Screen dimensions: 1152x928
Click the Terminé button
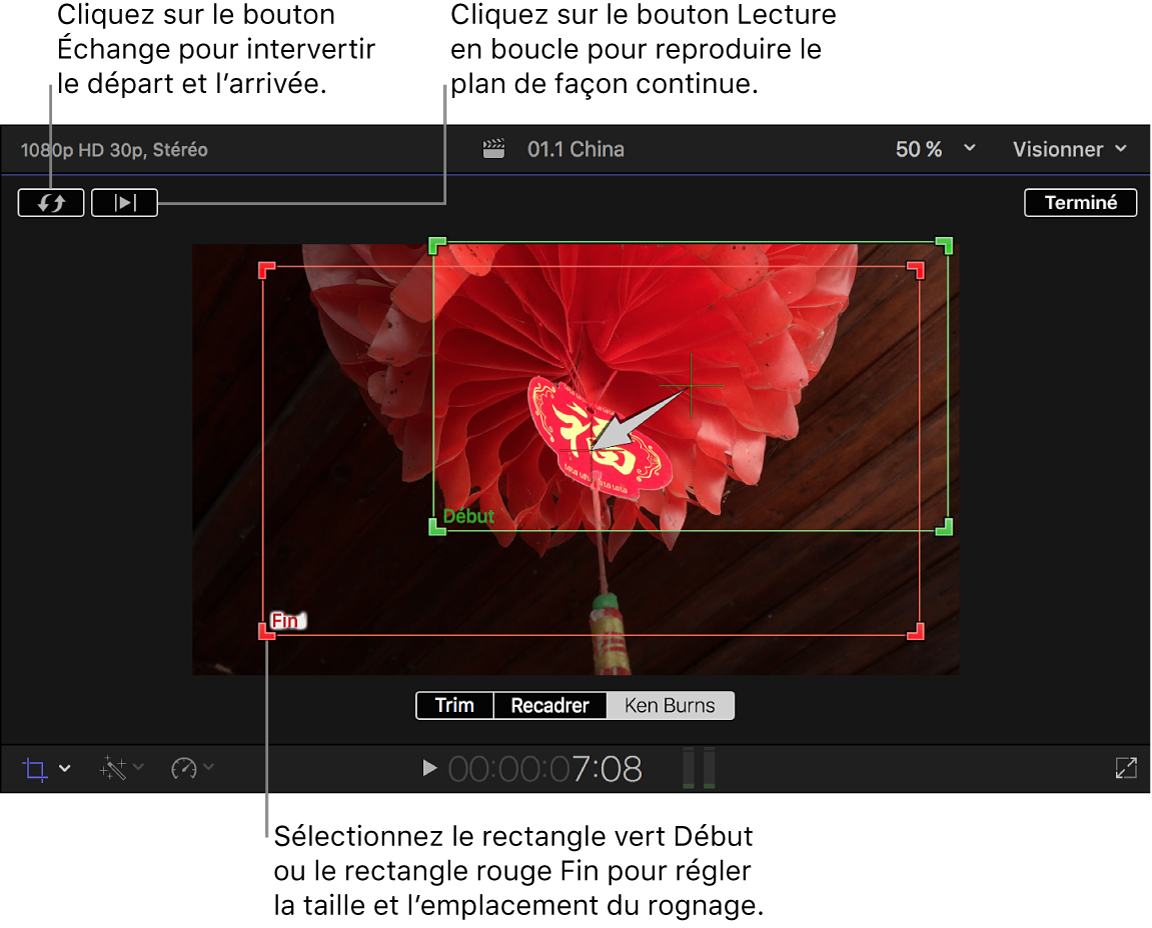click(1080, 202)
